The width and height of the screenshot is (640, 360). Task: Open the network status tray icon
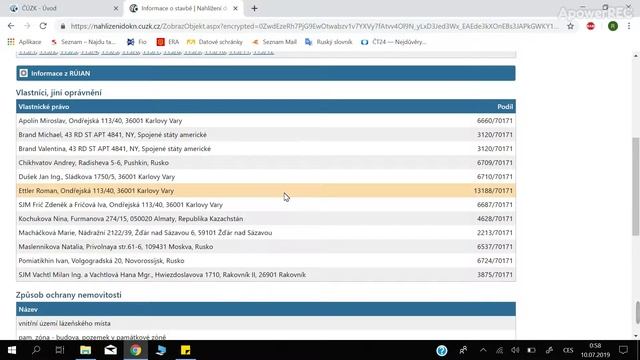pyautogui.click(x=499, y=350)
